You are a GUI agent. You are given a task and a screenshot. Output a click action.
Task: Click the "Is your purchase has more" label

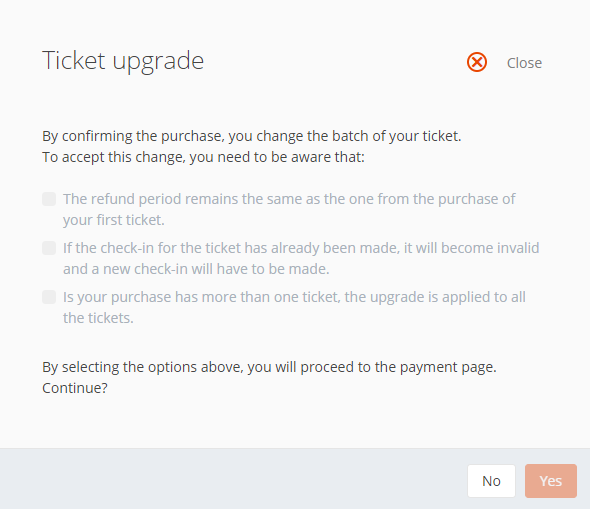coord(294,297)
